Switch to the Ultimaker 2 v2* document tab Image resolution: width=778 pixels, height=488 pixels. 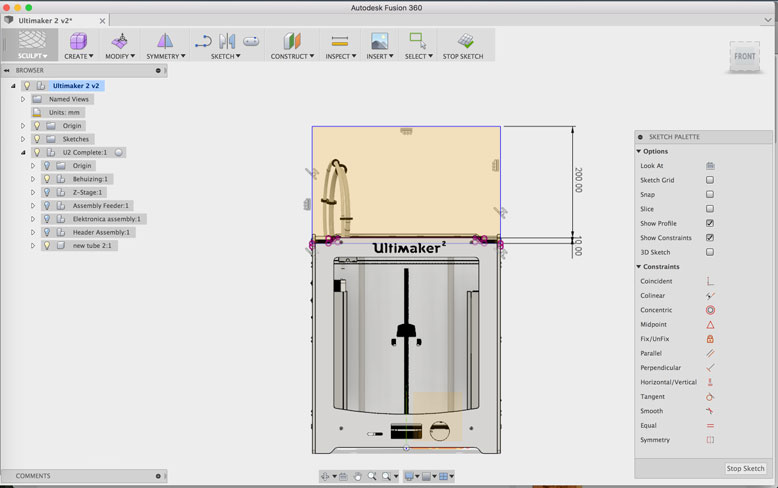(46, 20)
